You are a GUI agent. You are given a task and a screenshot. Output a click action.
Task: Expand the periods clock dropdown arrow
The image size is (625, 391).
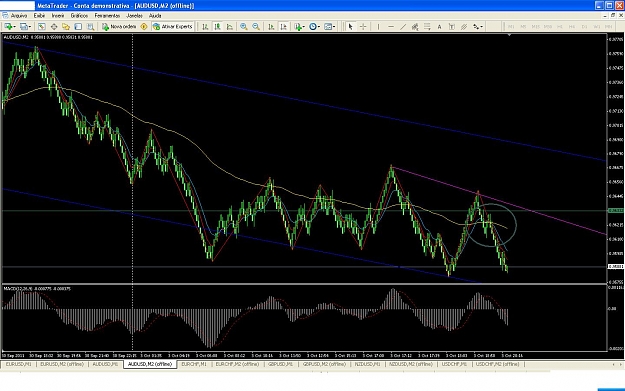coord(319,27)
